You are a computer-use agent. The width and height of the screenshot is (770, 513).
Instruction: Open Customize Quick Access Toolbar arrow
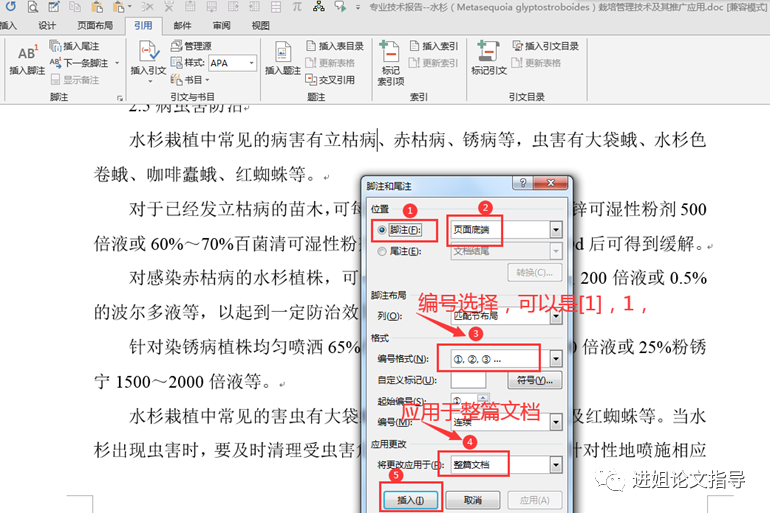coord(358,7)
